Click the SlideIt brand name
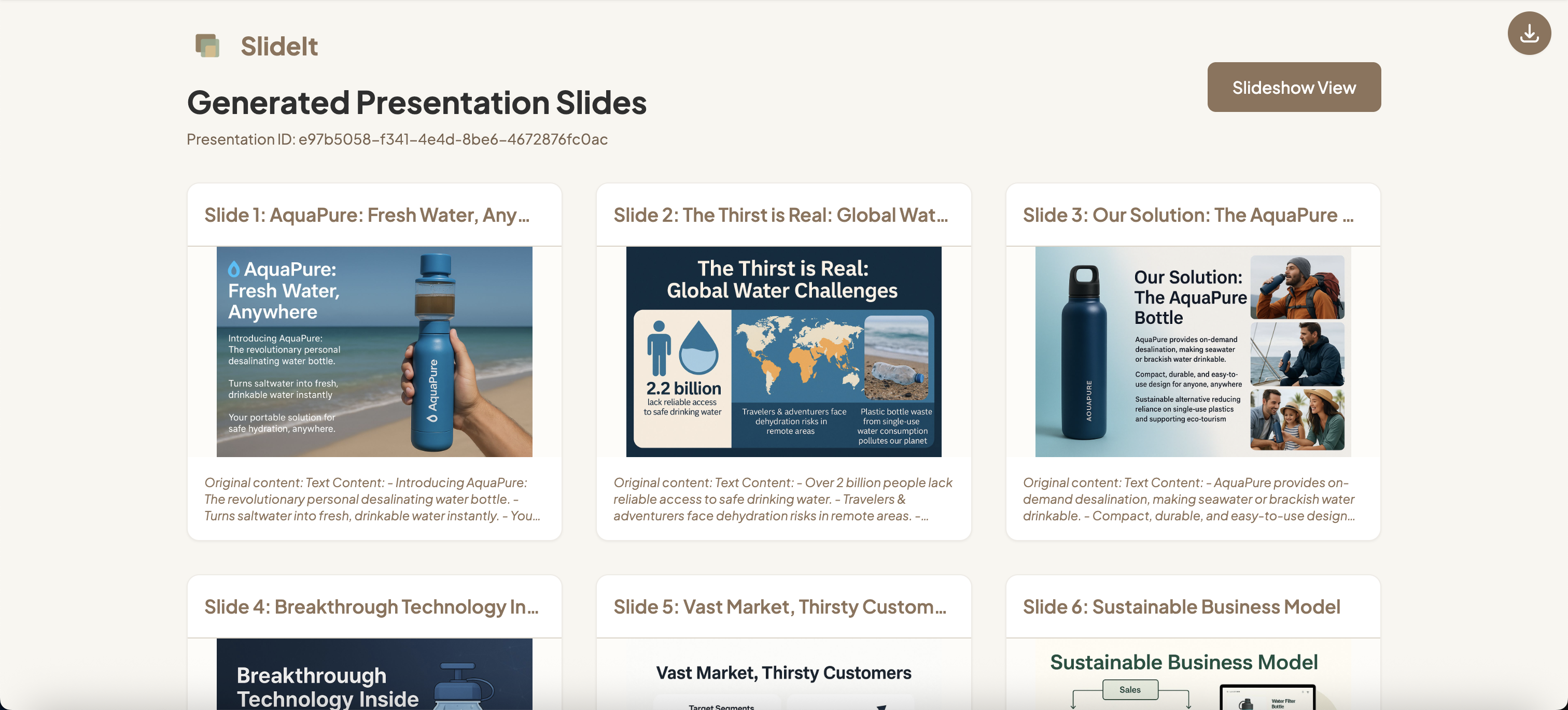1568x710 pixels. (x=279, y=46)
